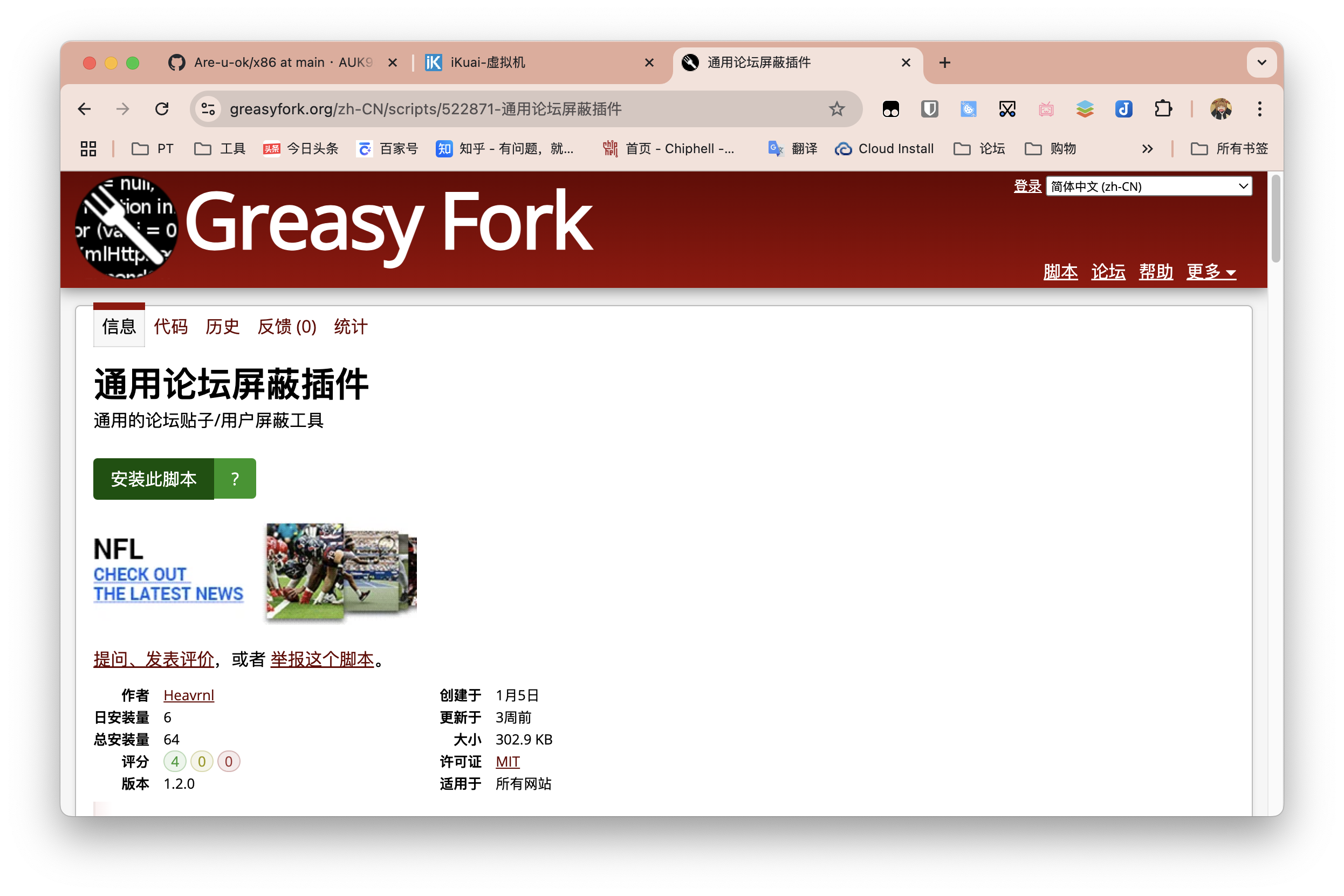Open site information icon in address bar
The width and height of the screenshot is (1344, 896).
click(x=208, y=109)
